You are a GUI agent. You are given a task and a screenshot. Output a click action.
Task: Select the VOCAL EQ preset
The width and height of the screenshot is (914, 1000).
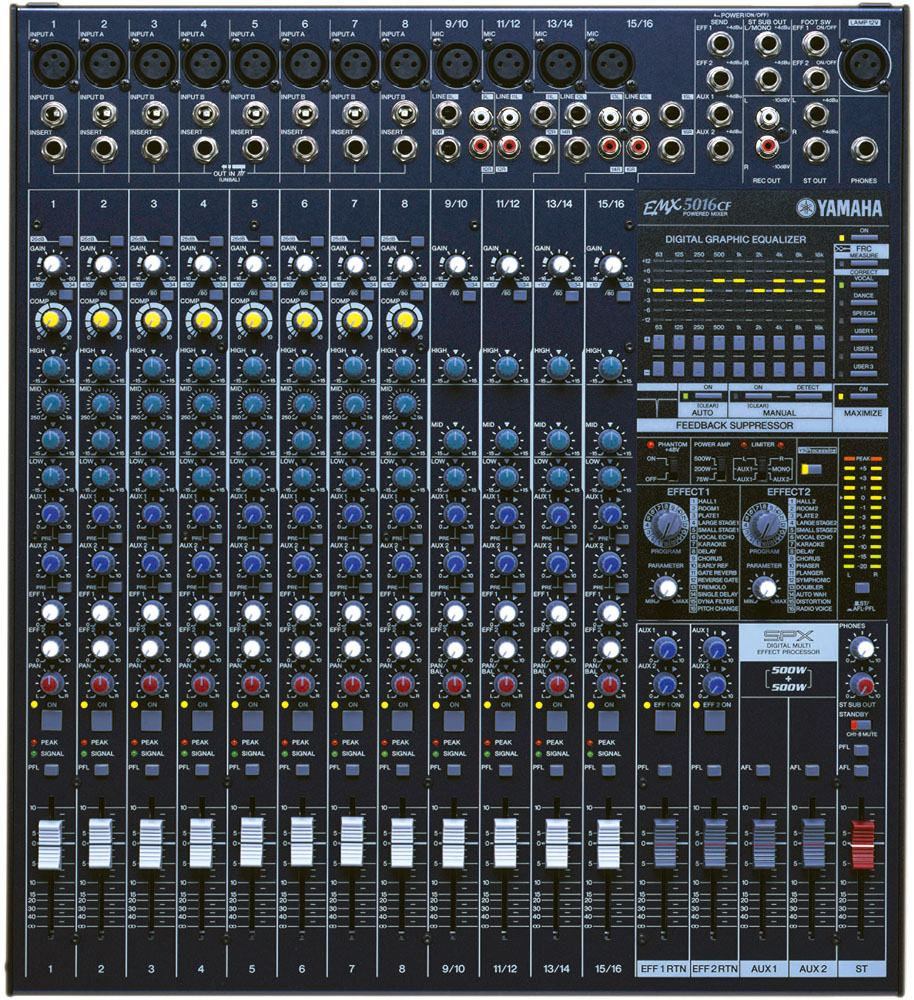tap(863, 285)
